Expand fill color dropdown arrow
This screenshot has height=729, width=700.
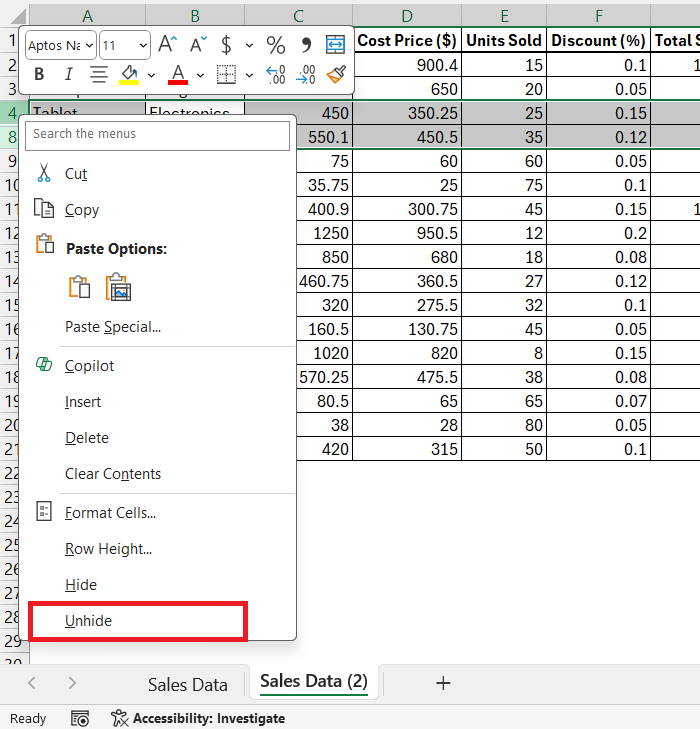[x=152, y=75]
